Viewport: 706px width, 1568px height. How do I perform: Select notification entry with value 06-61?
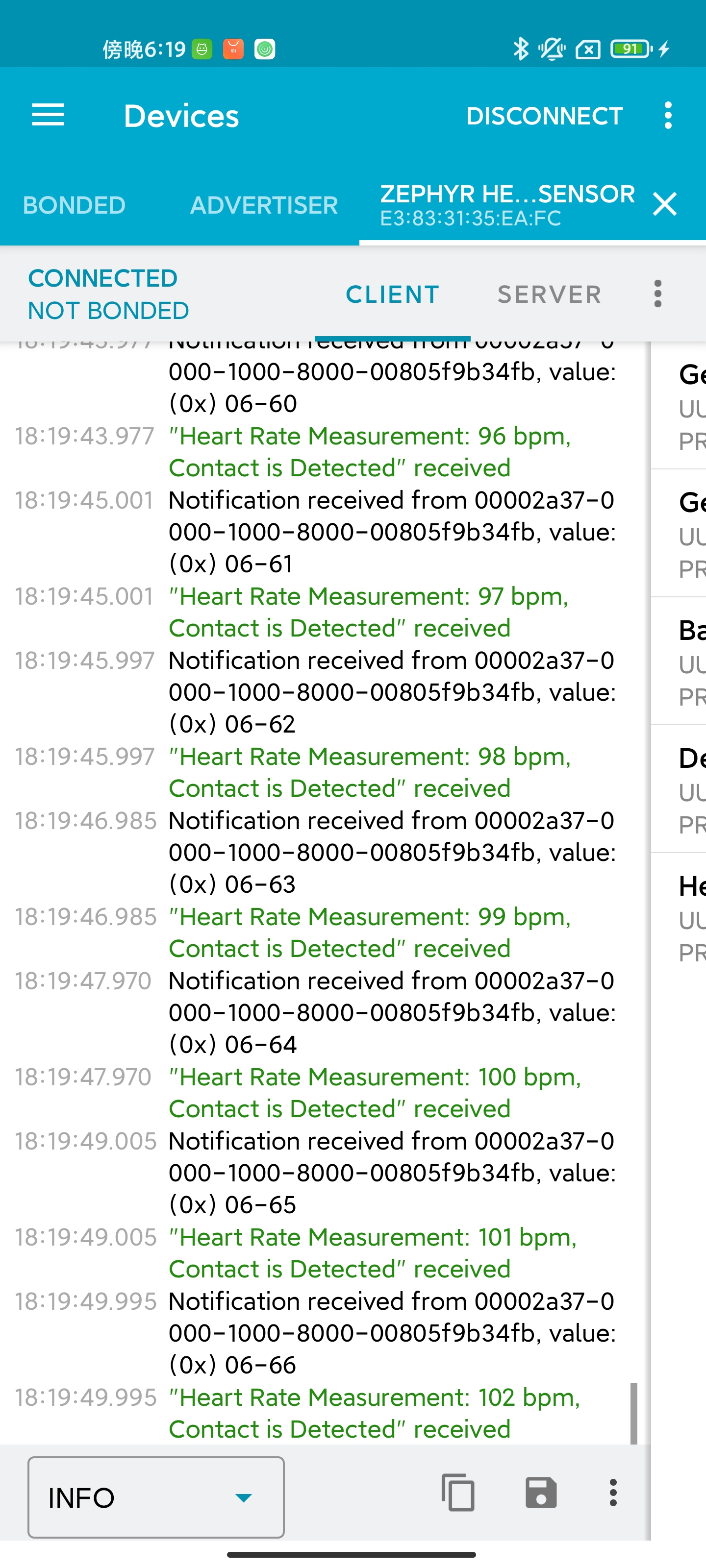tap(392, 531)
